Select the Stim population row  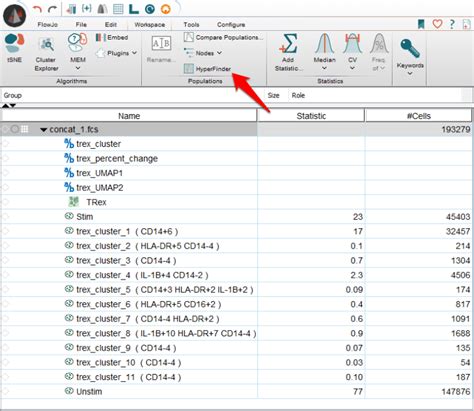237,217
